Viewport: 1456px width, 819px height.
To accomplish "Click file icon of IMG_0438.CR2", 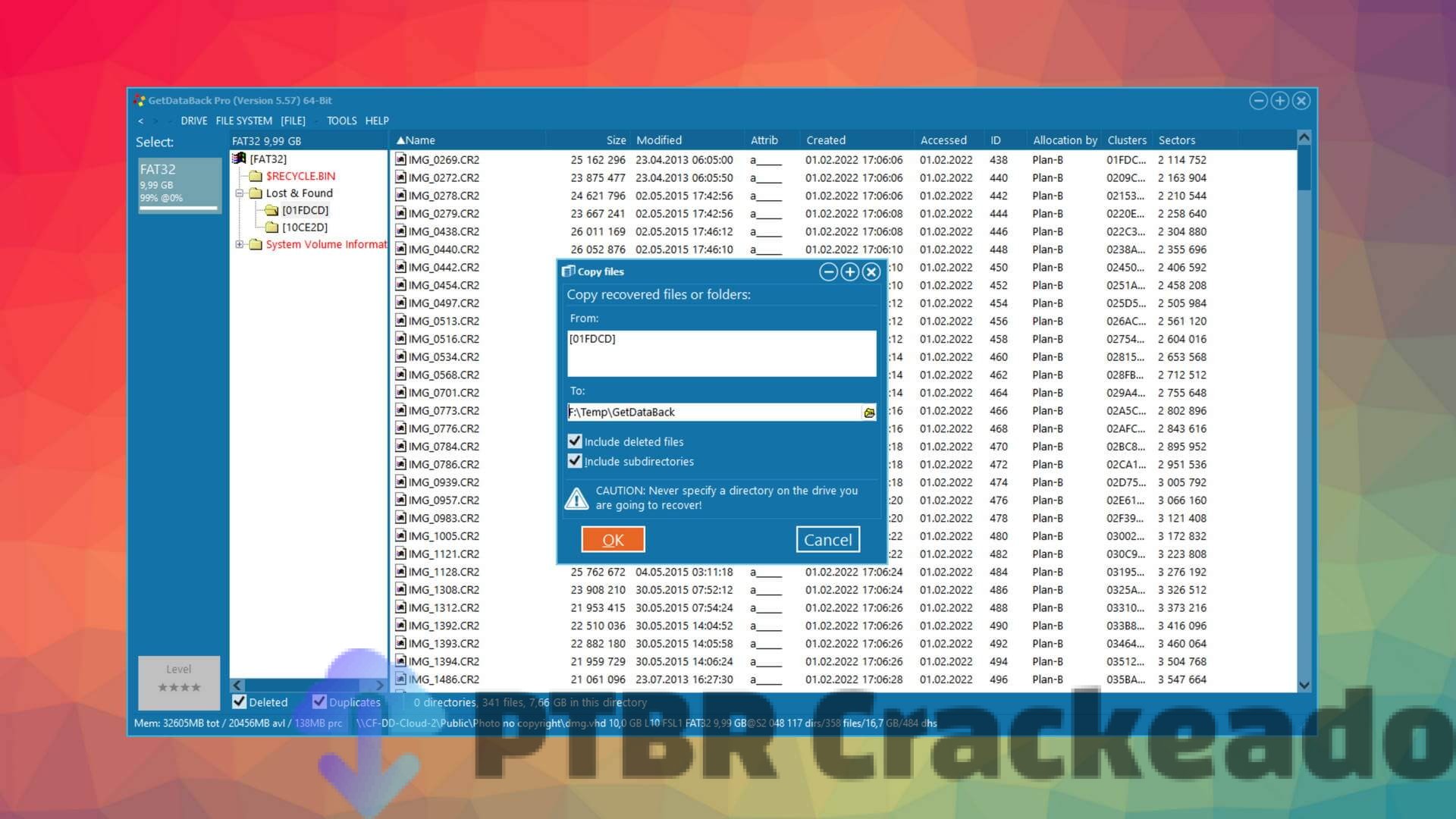I will click(400, 231).
